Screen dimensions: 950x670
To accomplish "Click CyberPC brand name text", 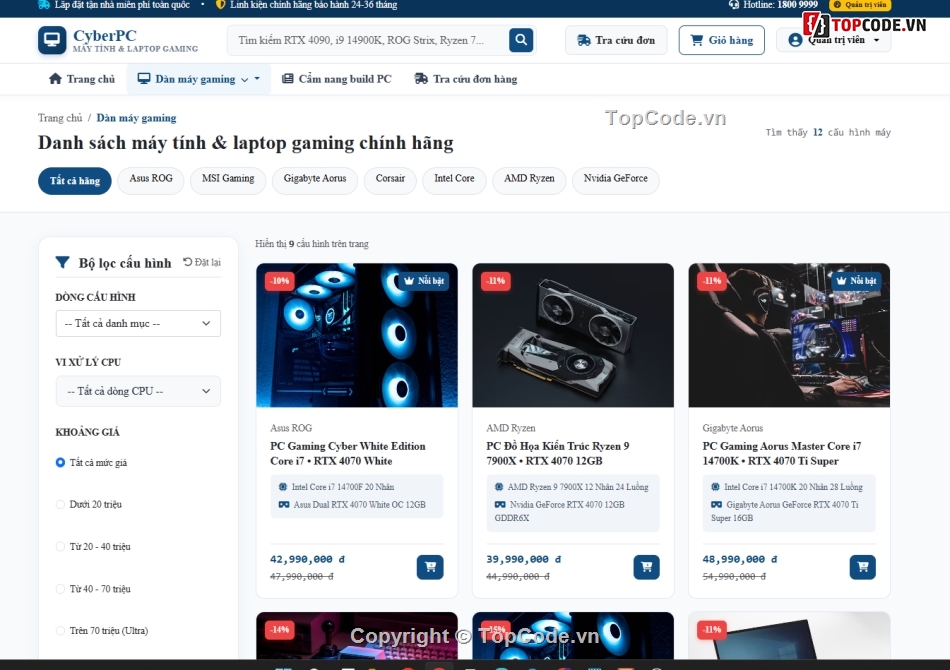I will pyautogui.click(x=105, y=36).
